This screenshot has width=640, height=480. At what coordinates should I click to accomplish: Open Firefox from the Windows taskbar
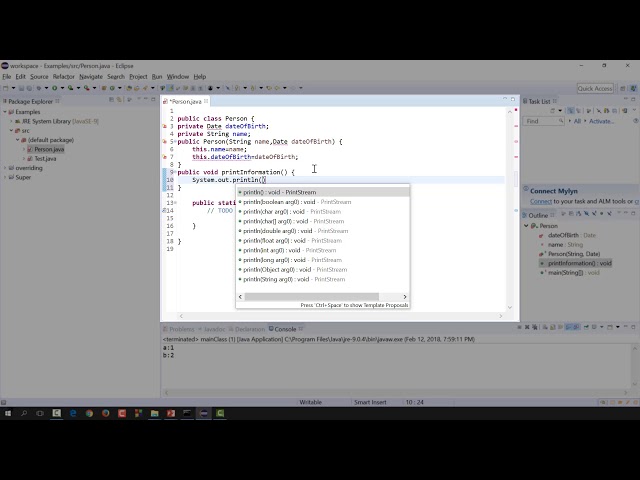105,413
